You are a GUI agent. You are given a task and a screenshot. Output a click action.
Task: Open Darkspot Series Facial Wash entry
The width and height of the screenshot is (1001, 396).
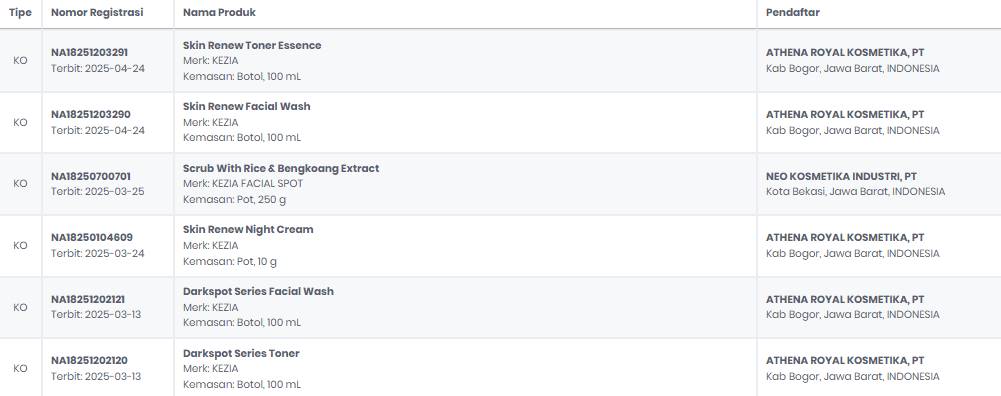pyautogui.click(x=258, y=291)
